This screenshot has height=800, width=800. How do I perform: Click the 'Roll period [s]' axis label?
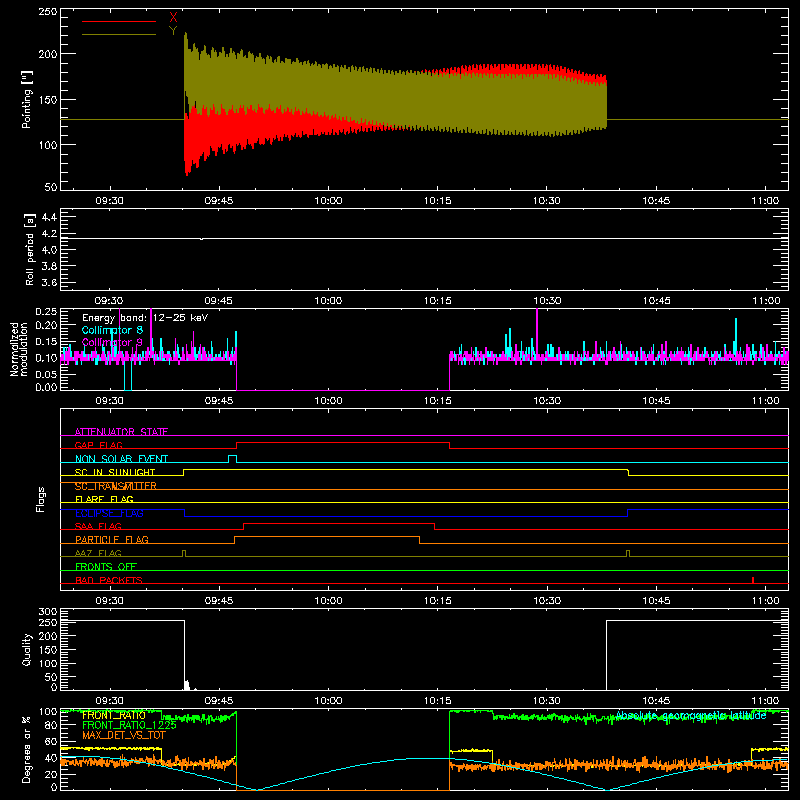tap(30, 249)
